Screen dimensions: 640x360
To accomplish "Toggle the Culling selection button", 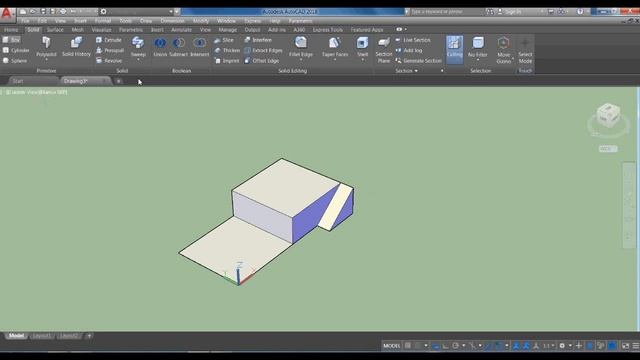I will (454, 49).
